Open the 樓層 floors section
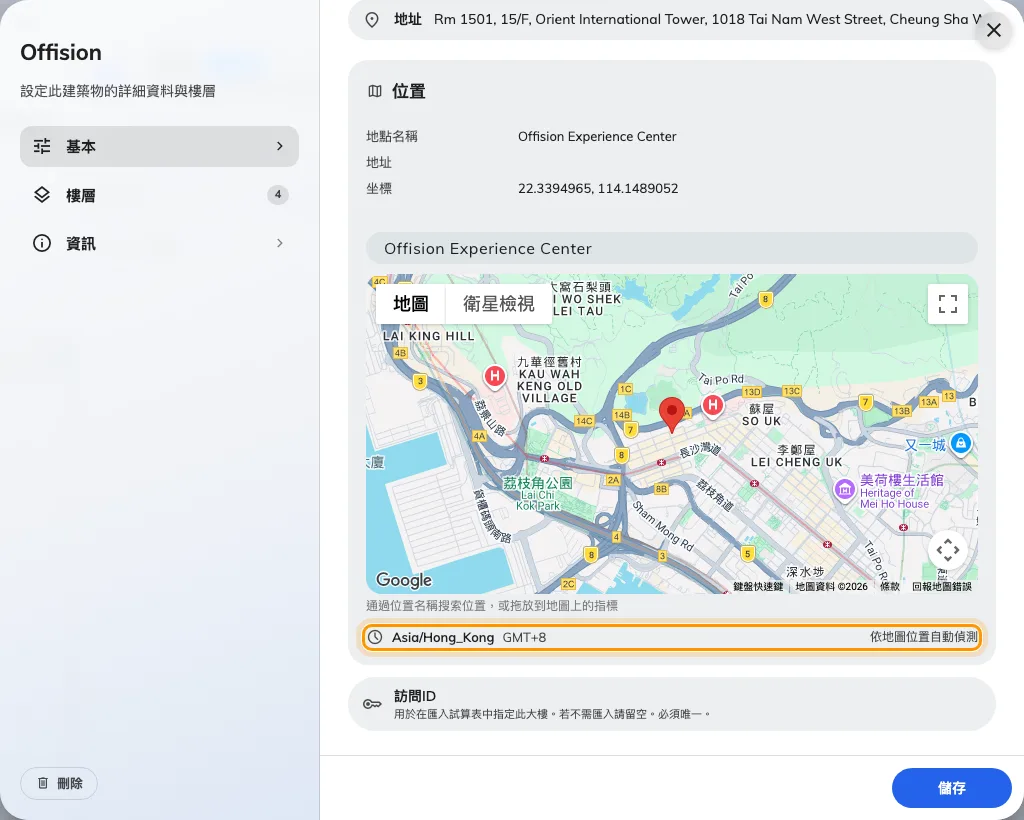 159,195
